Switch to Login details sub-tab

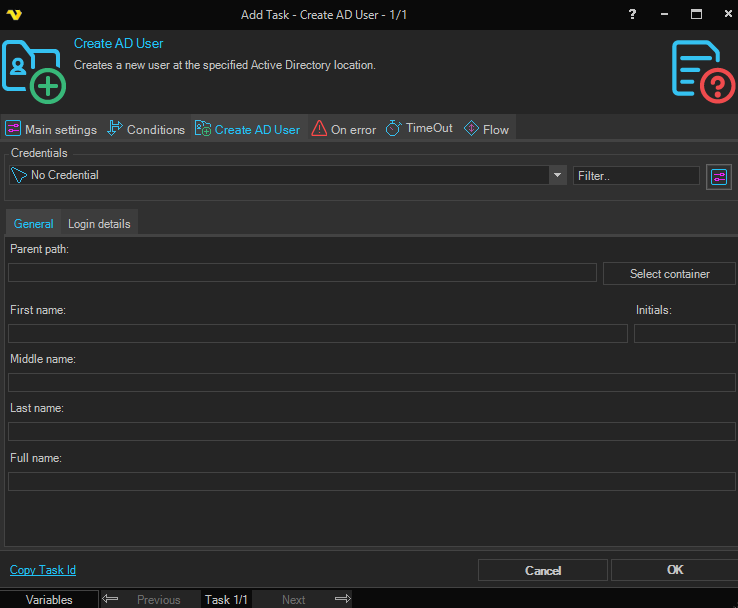(99, 224)
